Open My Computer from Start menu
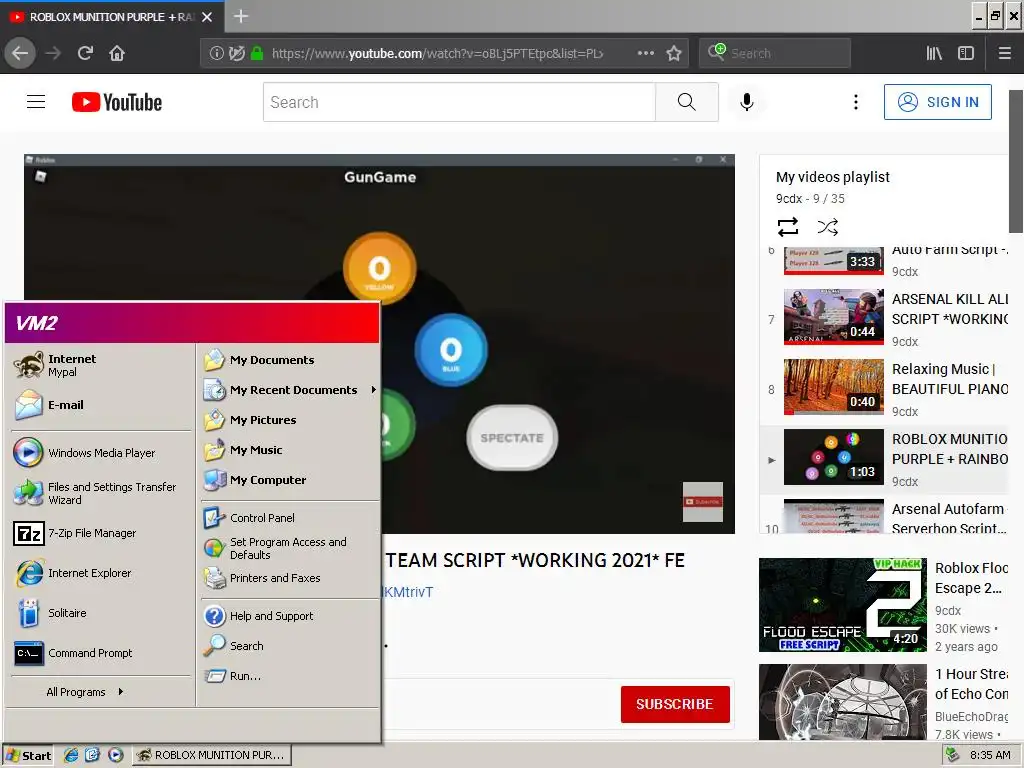Viewport: 1024px width, 768px height. coord(289,480)
